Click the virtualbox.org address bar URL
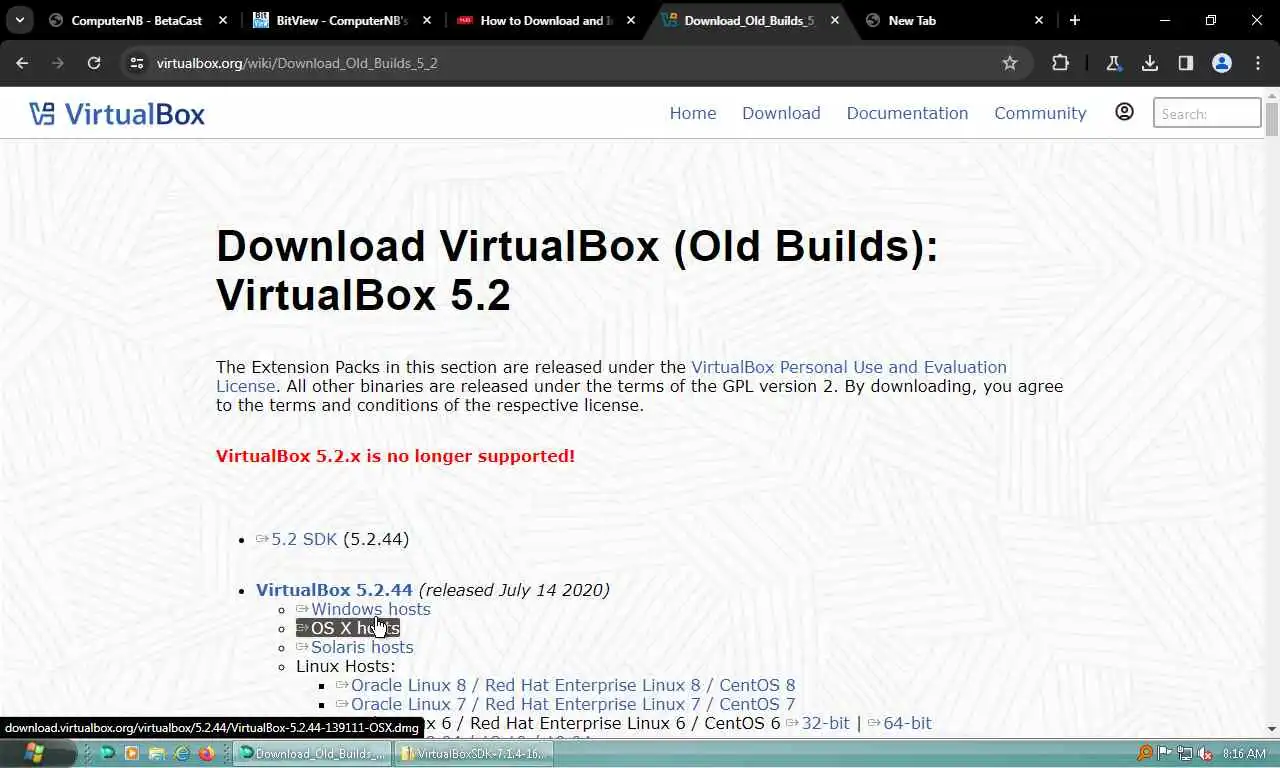Screen dimensions: 1280x768 [297, 63]
